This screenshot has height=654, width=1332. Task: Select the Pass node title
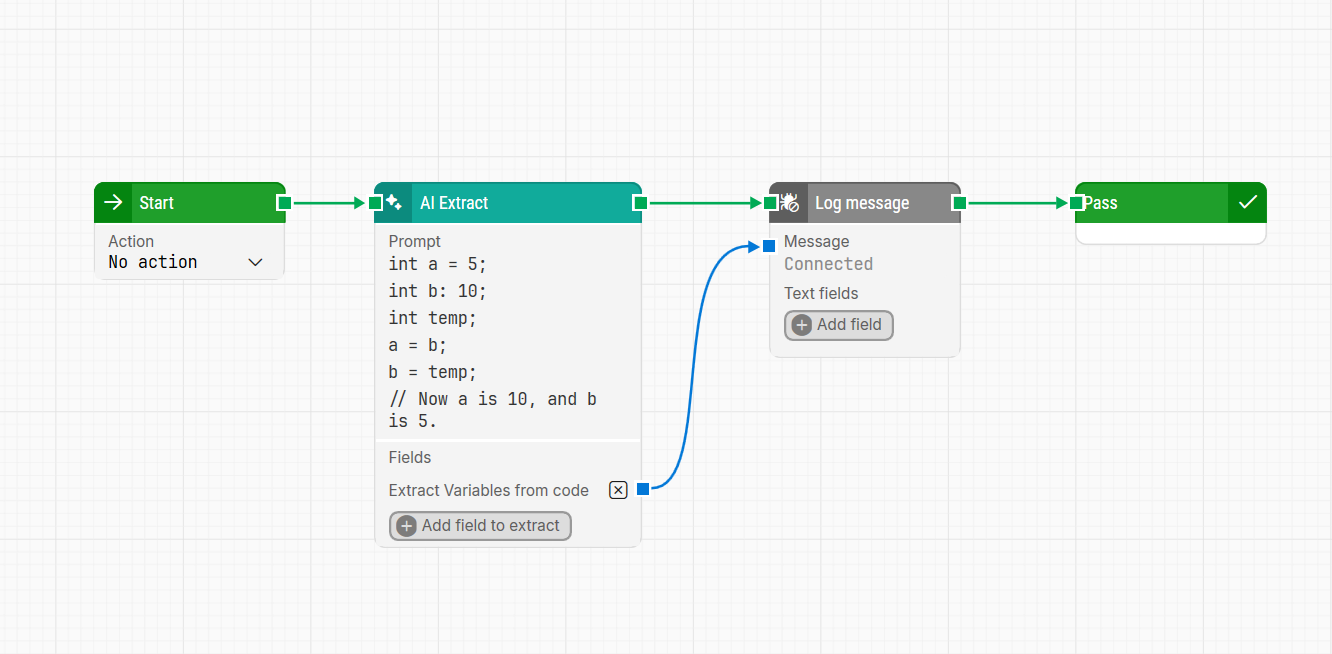coord(1102,203)
